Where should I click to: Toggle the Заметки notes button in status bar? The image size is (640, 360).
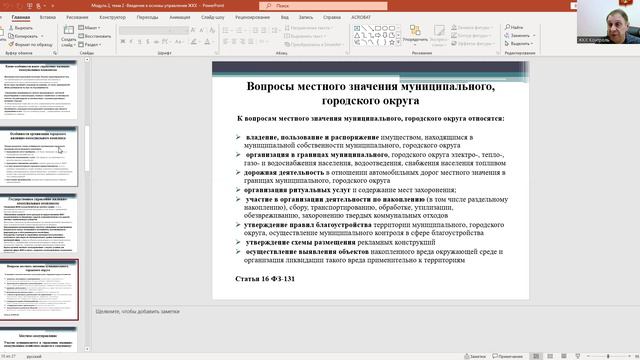click(x=475, y=356)
